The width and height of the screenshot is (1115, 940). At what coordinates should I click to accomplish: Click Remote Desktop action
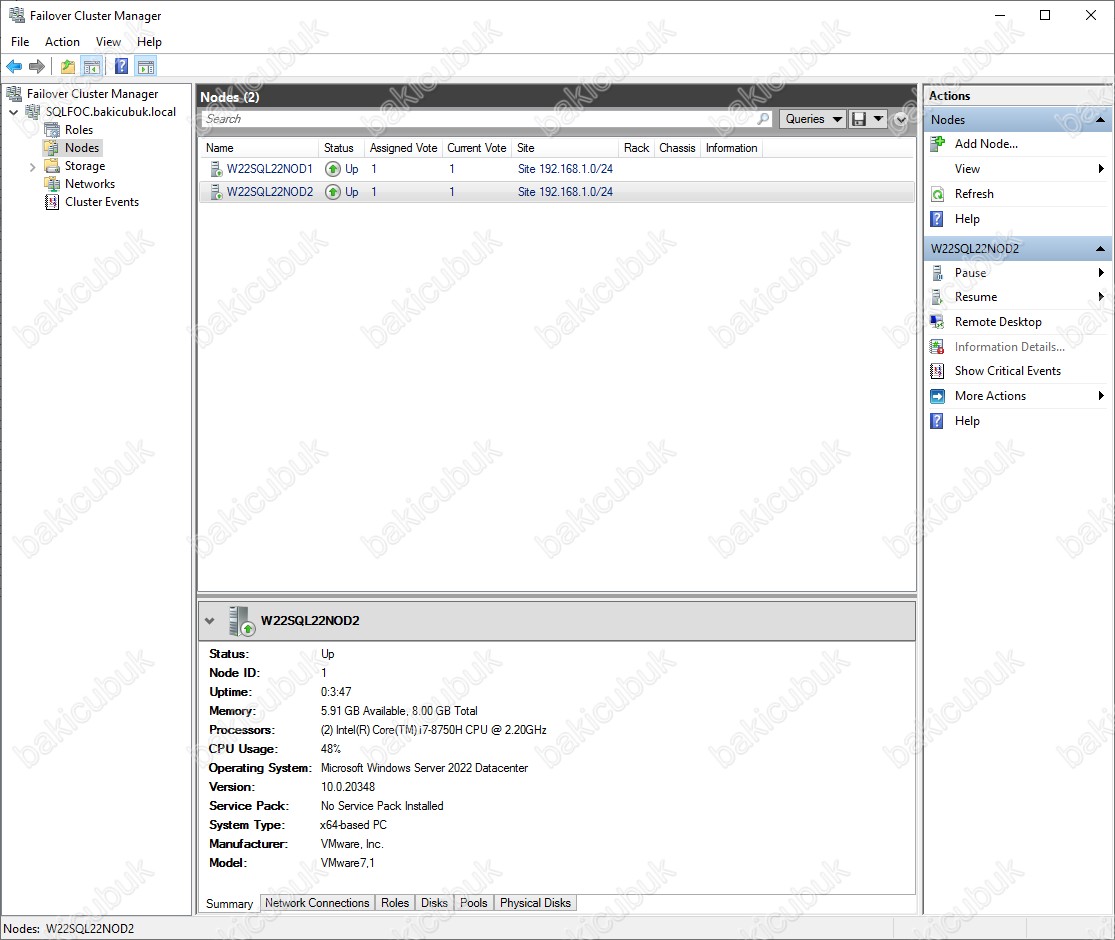[x=998, y=322]
